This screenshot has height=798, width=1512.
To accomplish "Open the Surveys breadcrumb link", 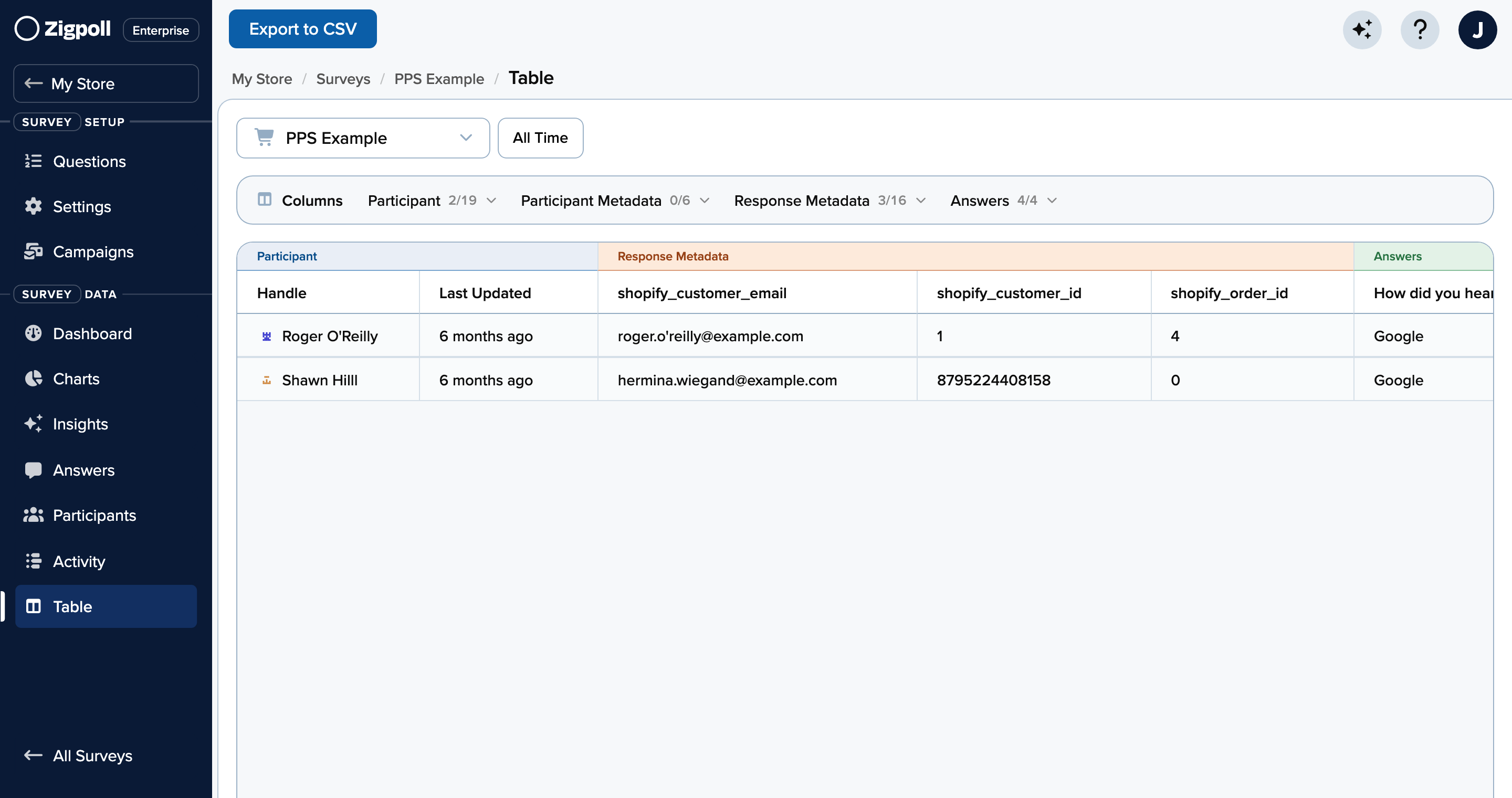I will pyautogui.click(x=343, y=79).
